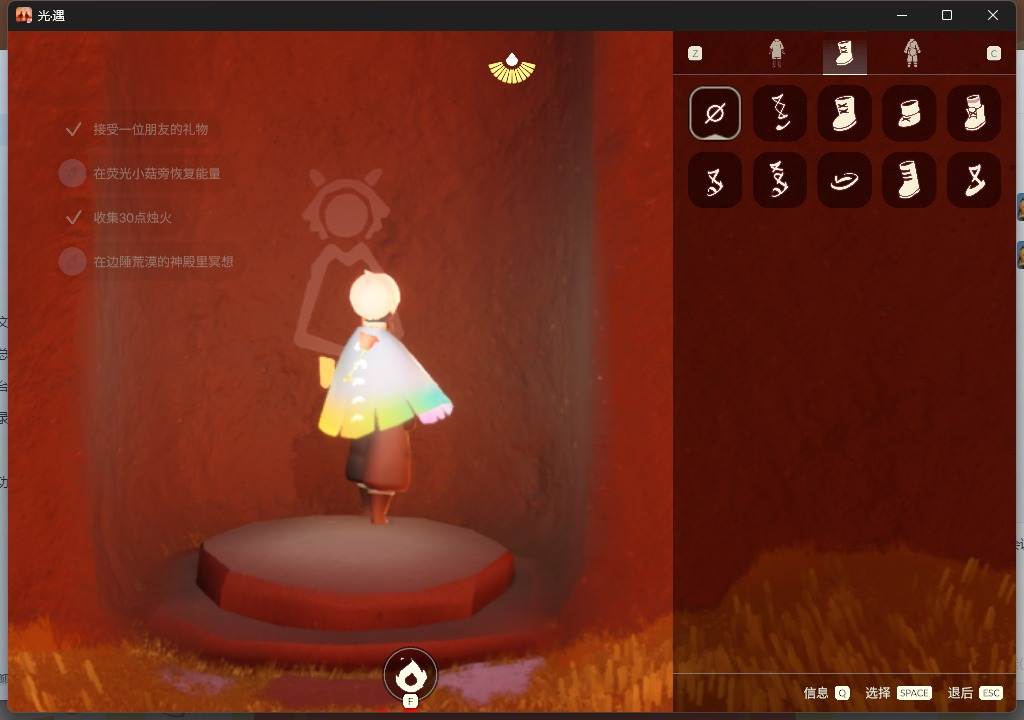This screenshot has width=1024, height=720.
Task: Equip the tall boot with X lacing
Action: pos(844,113)
